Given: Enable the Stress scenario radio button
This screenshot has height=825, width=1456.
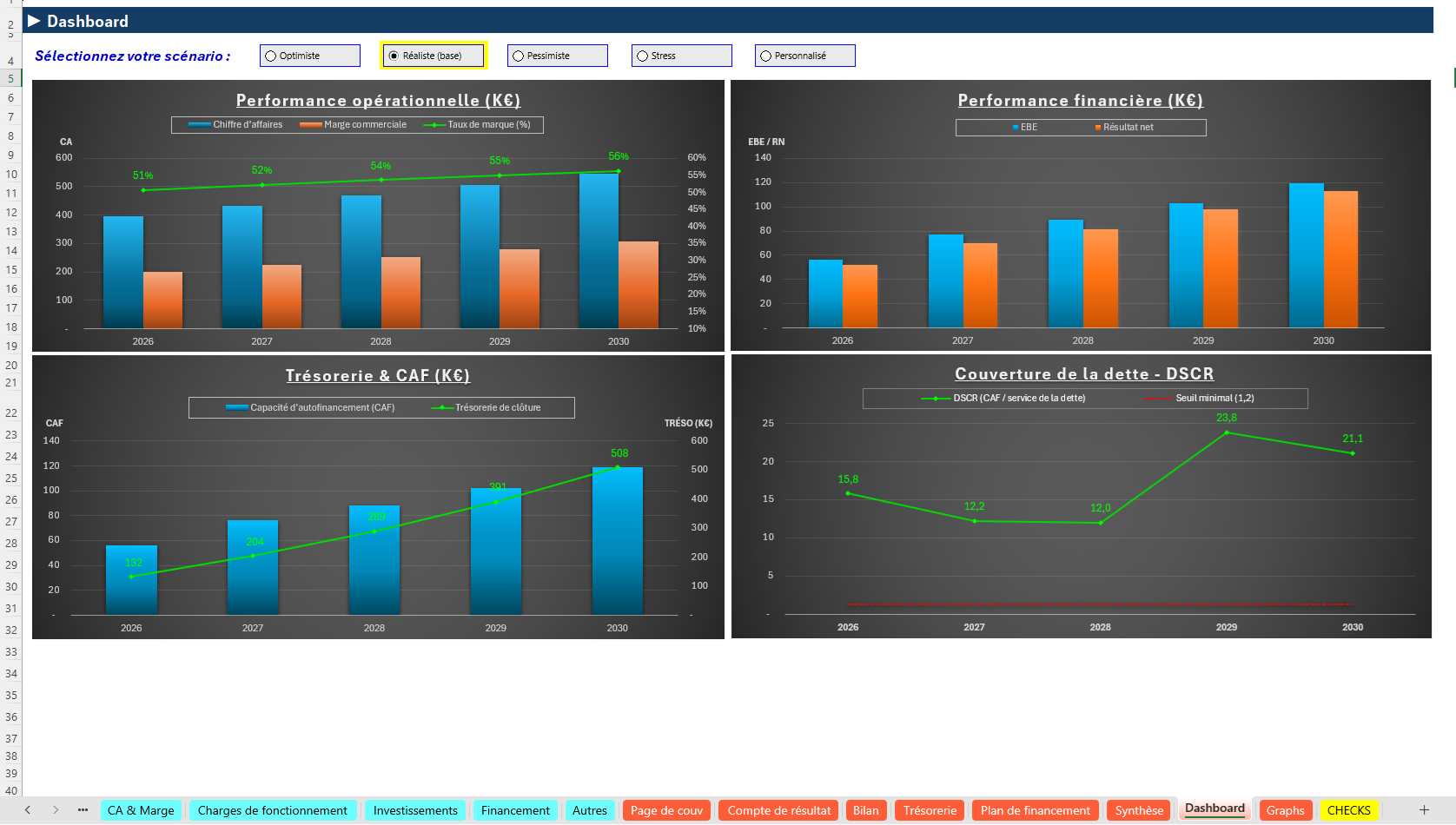Looking at the screenshot, I should 643,56.
